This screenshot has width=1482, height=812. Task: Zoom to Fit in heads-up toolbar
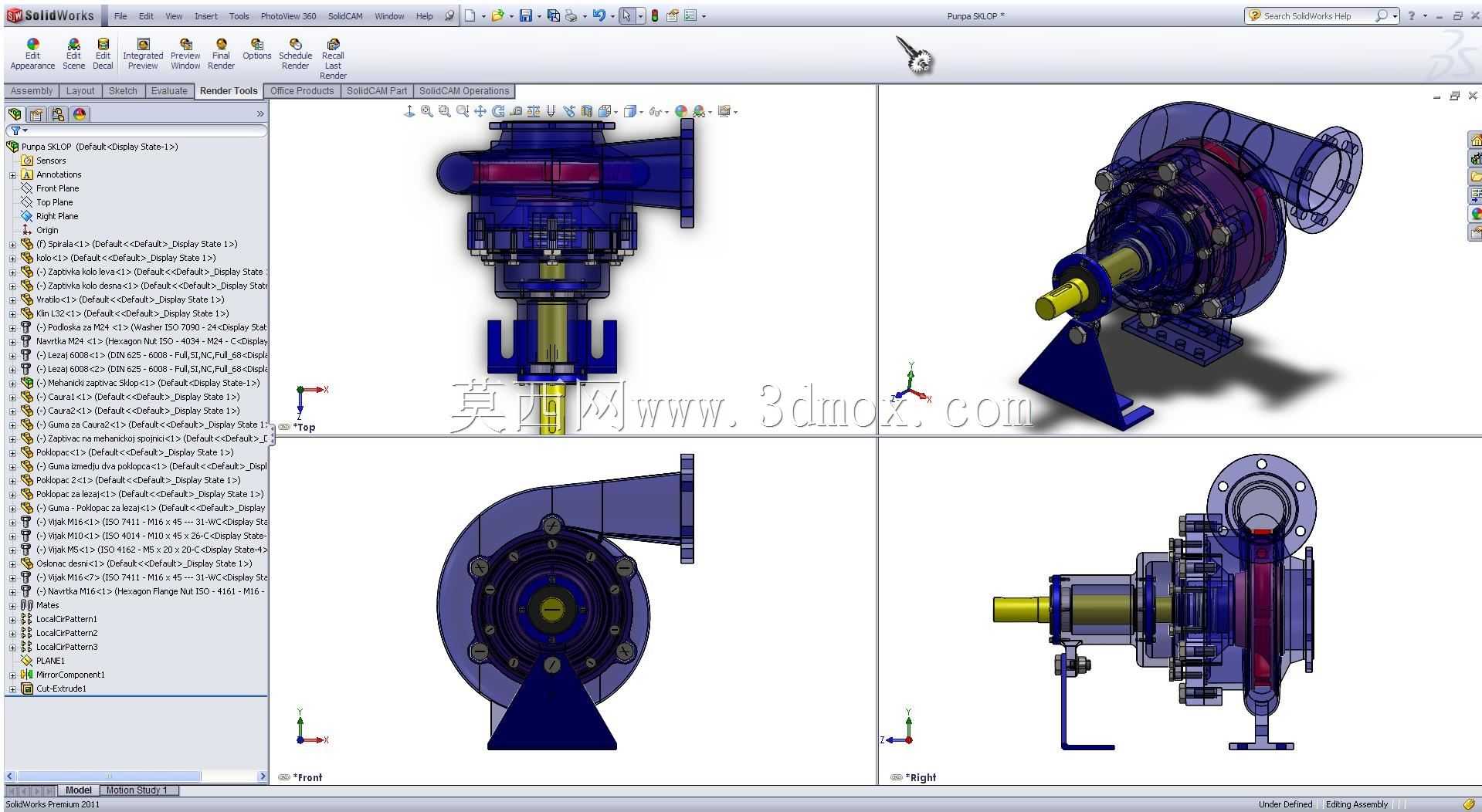(x=426, y=111)
